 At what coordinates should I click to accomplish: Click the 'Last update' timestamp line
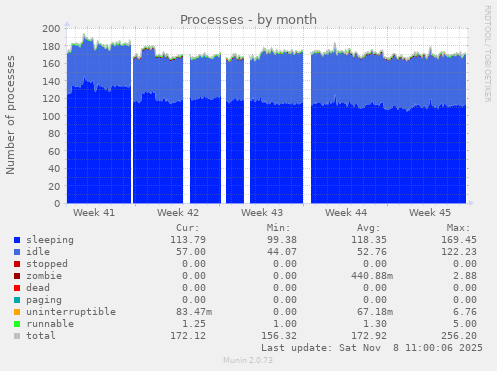click(372, 348)
